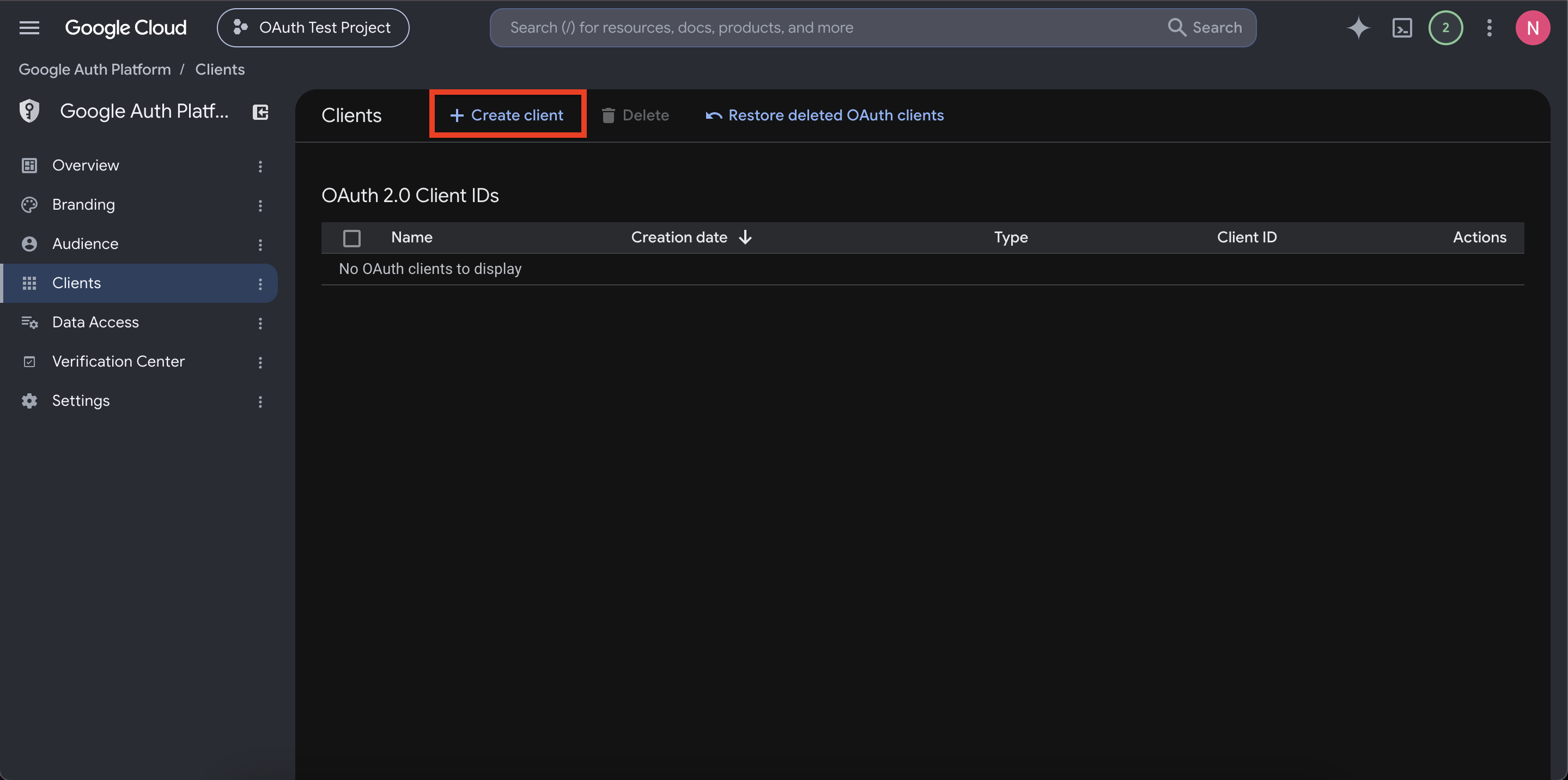1568x780 pixels.
Task: Open the hamburger navigation menu
Action: (29, 27)
